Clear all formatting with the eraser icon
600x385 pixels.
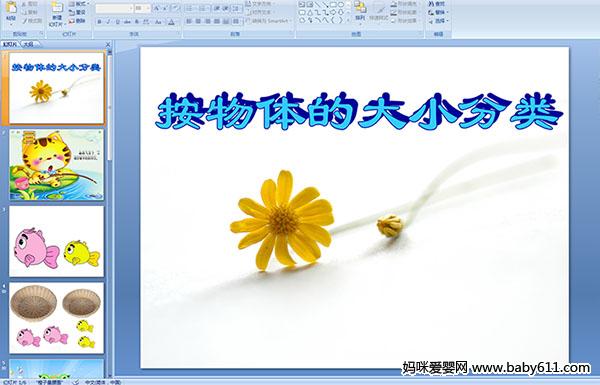[175, 8]
